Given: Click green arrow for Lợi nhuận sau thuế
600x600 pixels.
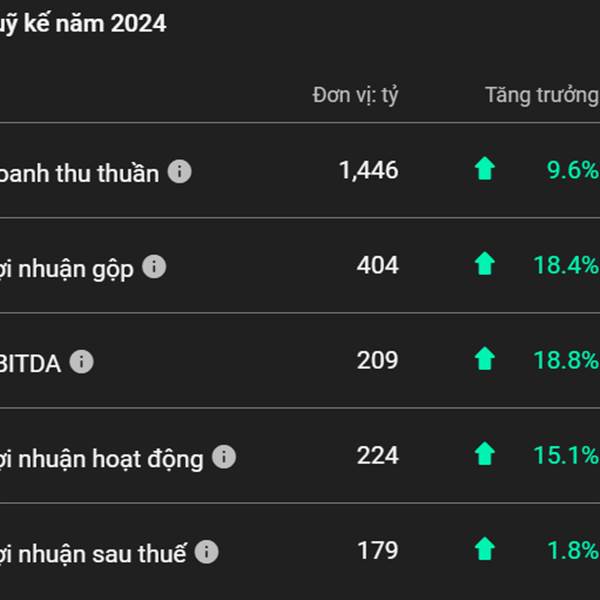Looking at the screenshot, I should click(x=485, y=549).
